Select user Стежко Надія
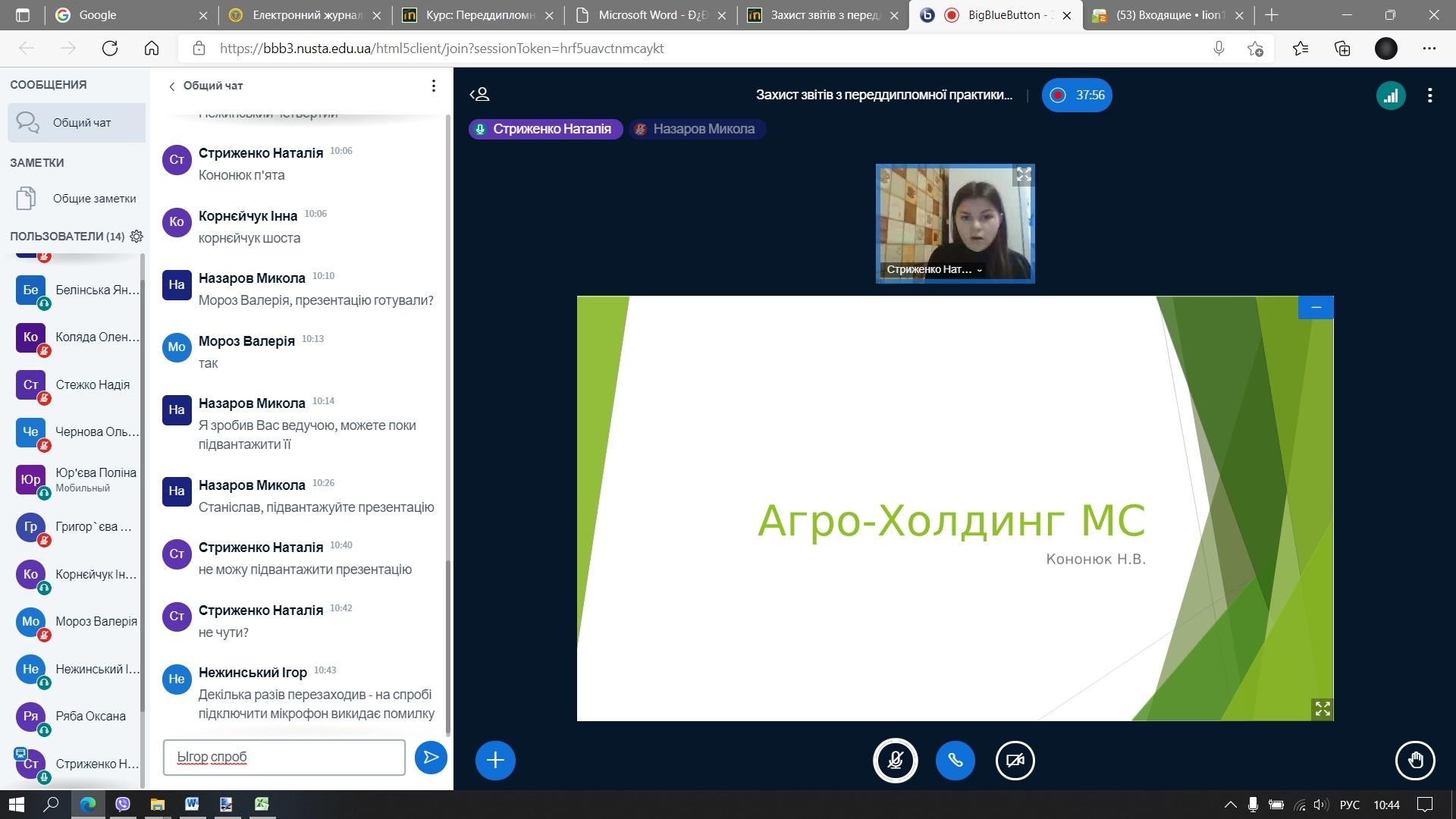1456x819 pixels. (x=77, y=385)
